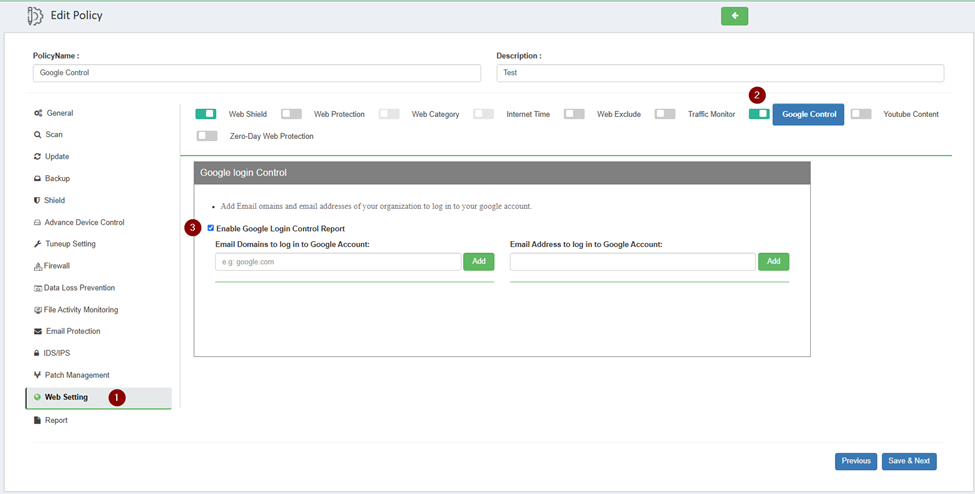Enable the Zero-Day Web Protection toggle
The height and width of the screenshot is (494, 975).
(206, 136)
